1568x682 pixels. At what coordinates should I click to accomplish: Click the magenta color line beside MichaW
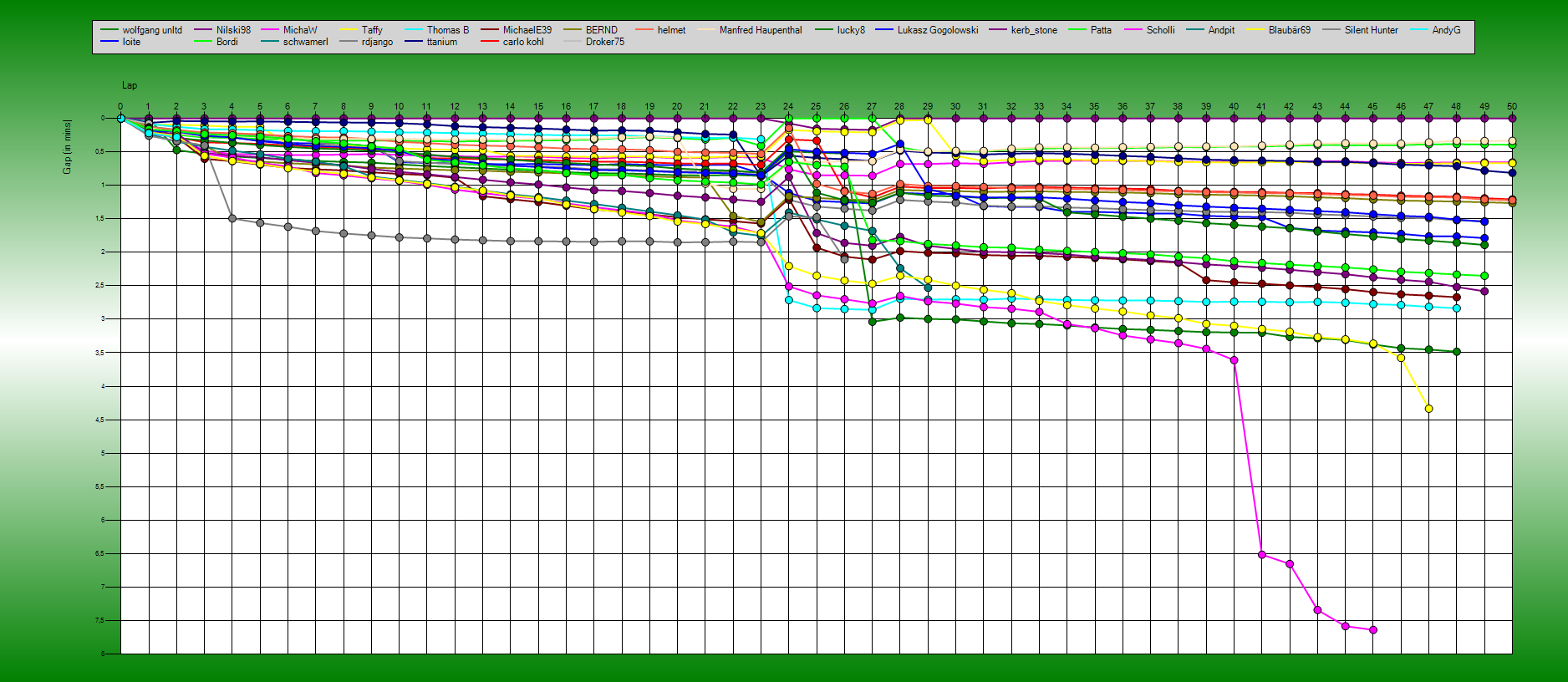pyautogui.click(x=269, y=30)
